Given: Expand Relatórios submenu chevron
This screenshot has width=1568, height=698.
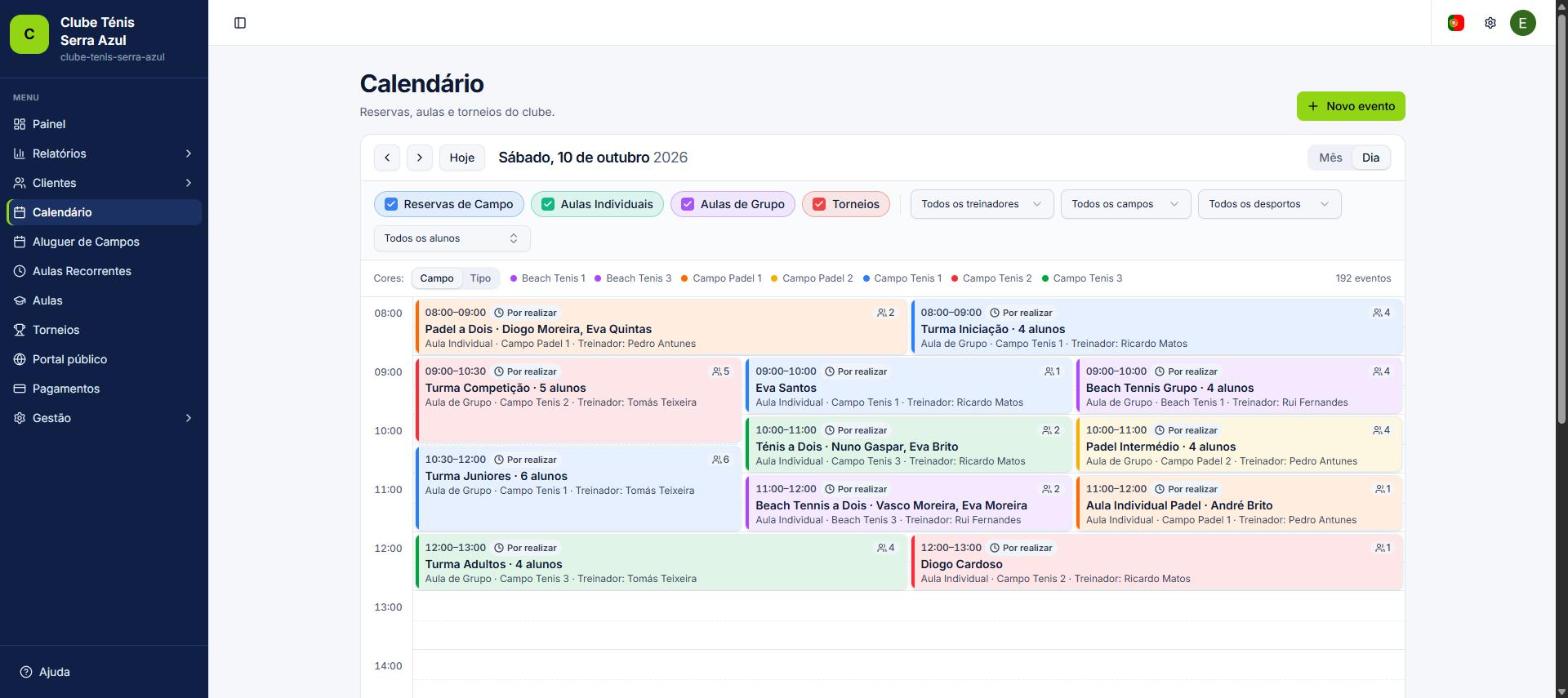Looking at the screenshot, I should click(x=188, y=153).
